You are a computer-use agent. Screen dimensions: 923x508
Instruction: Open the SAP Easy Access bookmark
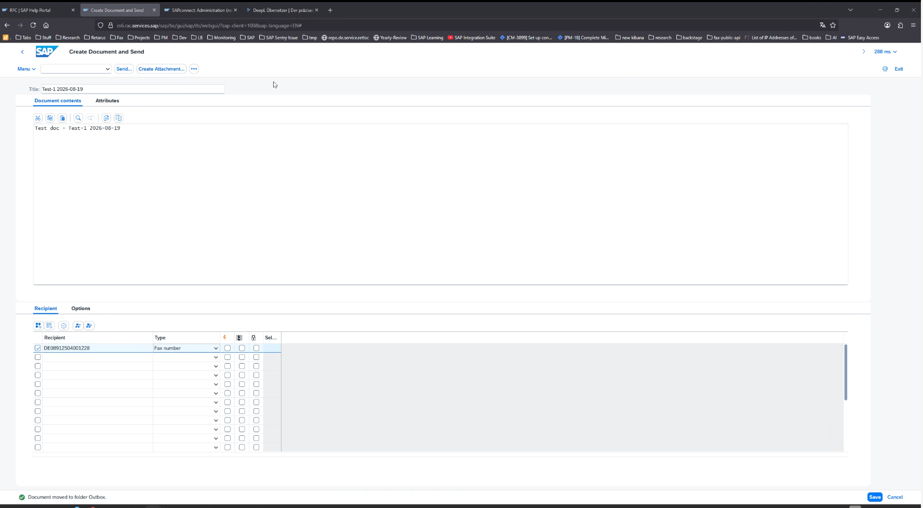860,38
